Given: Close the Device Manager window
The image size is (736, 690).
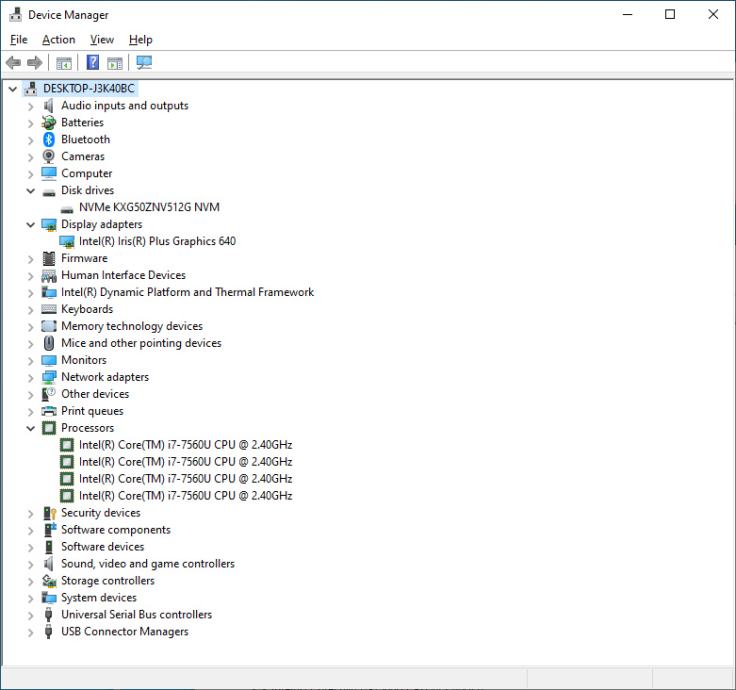Looking at the screenshot, I should click(713, 15).
